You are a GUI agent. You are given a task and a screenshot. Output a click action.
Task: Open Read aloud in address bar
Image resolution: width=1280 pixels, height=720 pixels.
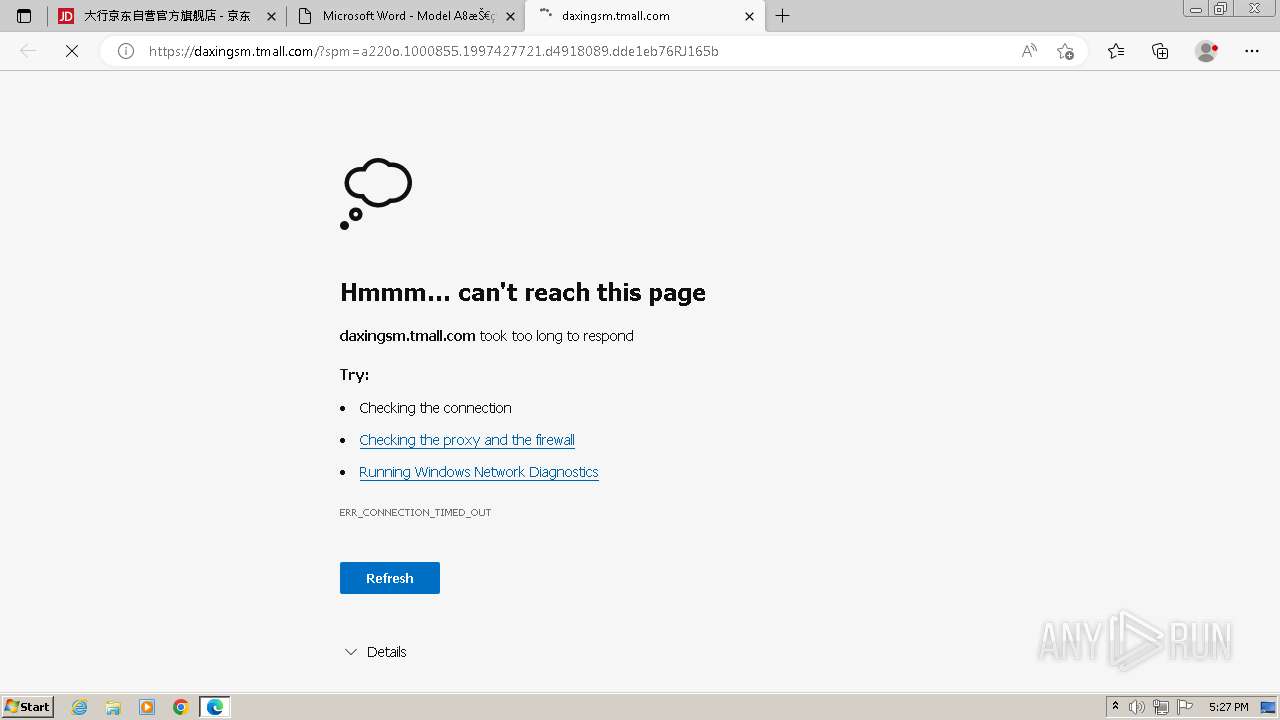[x=1029, y=51]
